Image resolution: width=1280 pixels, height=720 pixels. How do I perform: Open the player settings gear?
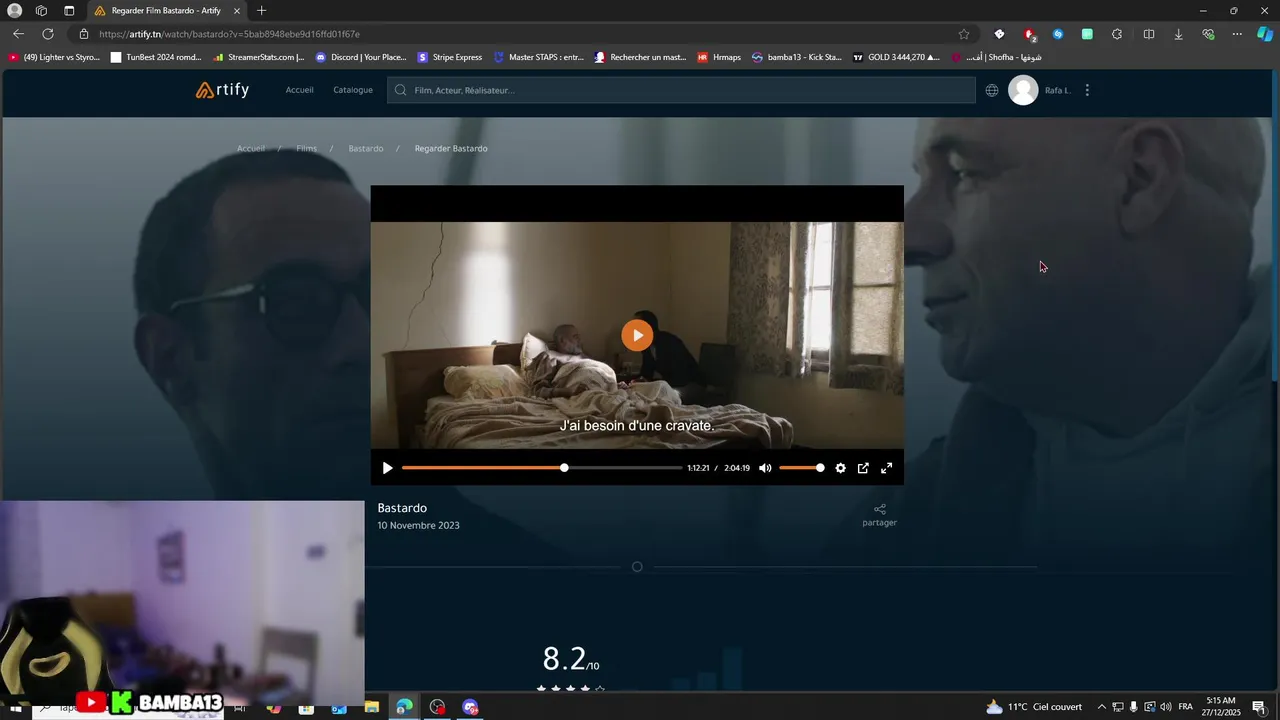pos(840,468)
